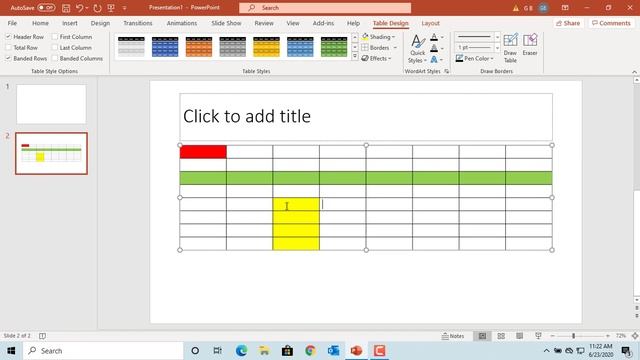The height and width of the screenshot is (360, 640).
Task: Switch to Normal view
Action: 482,336
